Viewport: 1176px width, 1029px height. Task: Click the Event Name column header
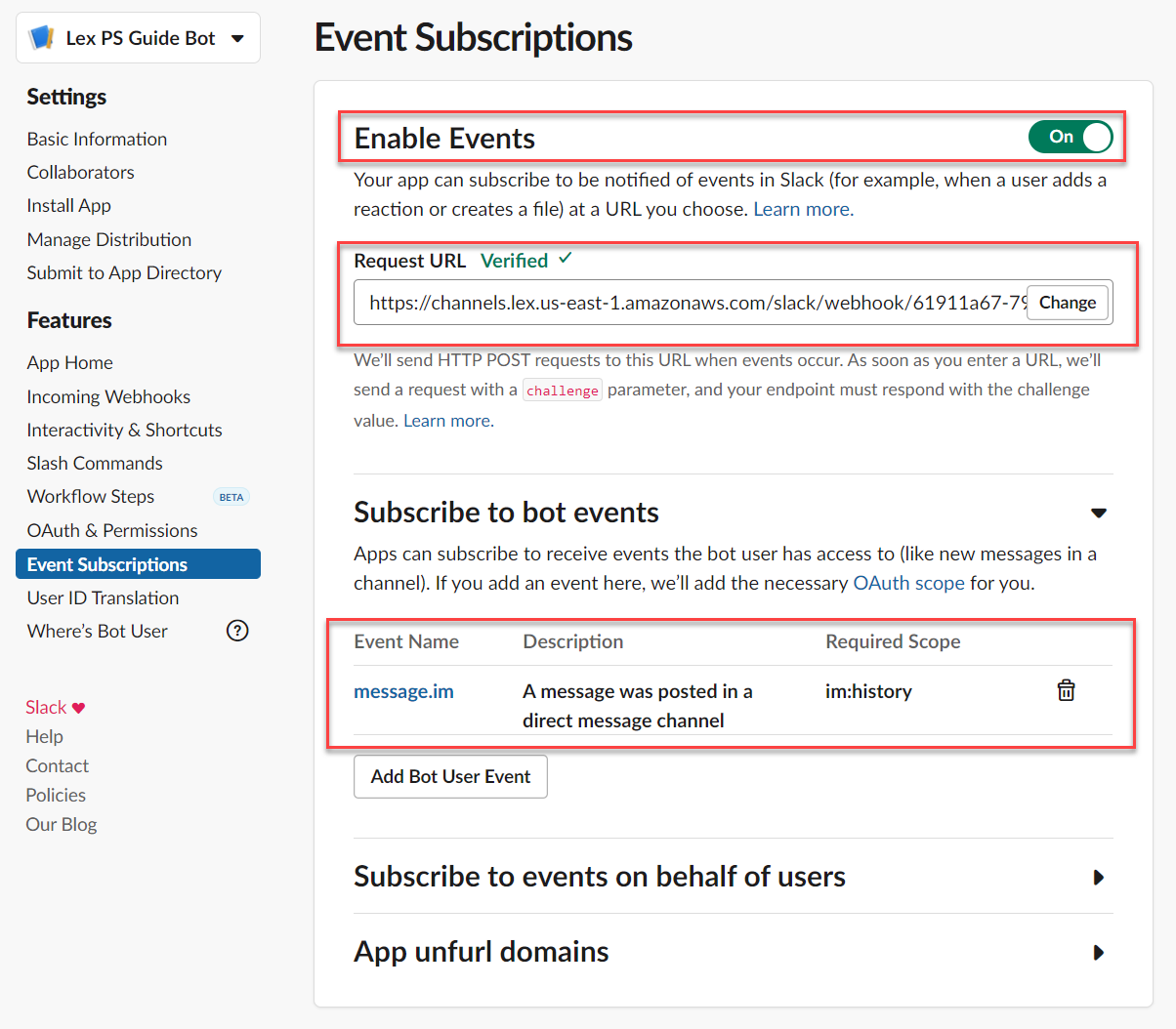point(406,641)
